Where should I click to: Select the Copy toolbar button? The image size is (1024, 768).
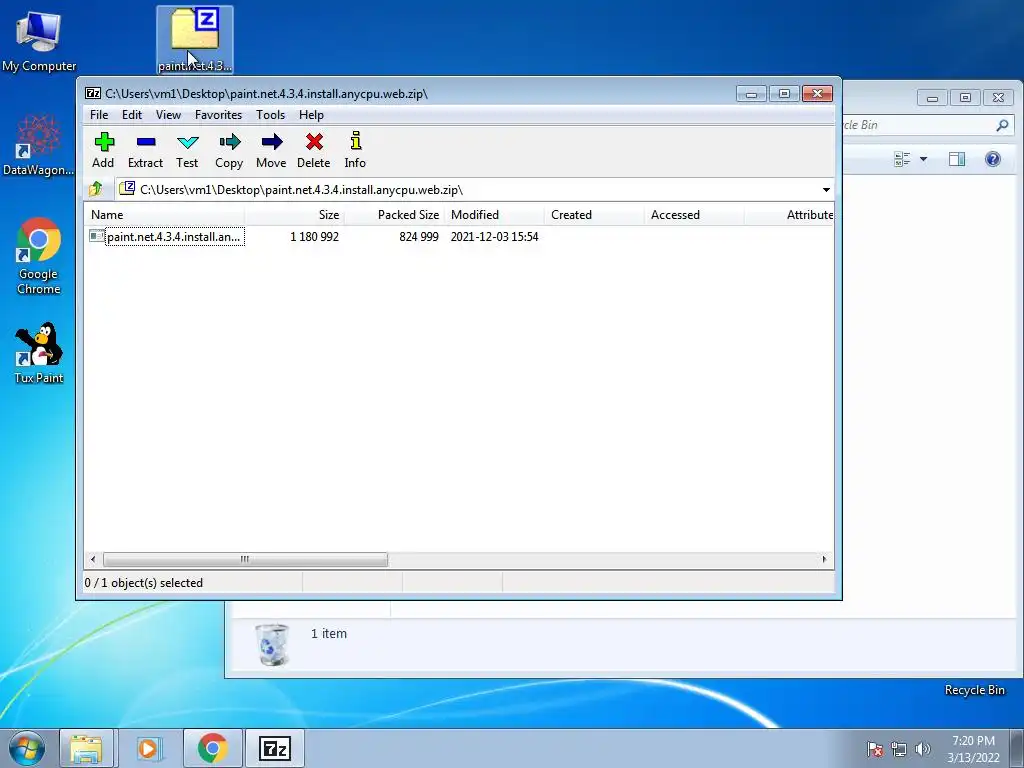tap(229, 150)
